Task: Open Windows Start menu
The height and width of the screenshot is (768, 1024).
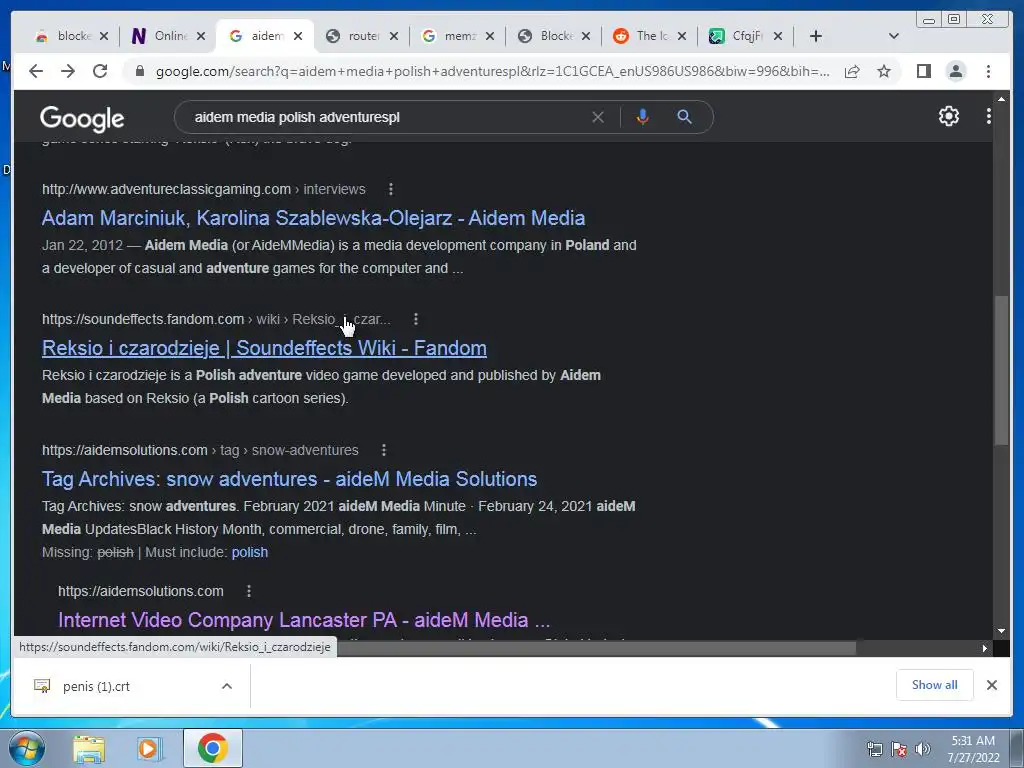Action: coord(27,748)
